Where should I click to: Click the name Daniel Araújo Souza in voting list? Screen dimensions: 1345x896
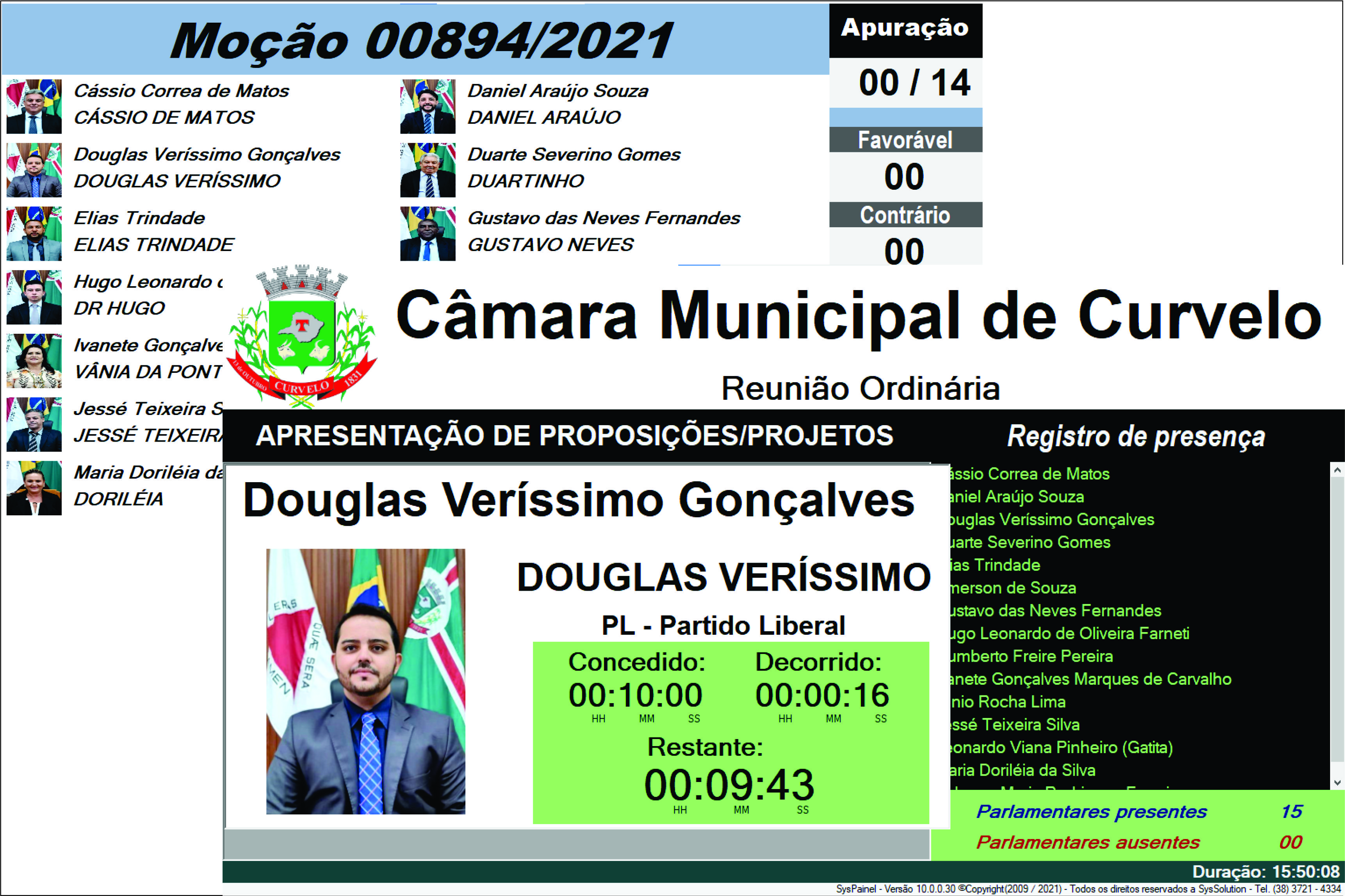(x=558, y=91)
